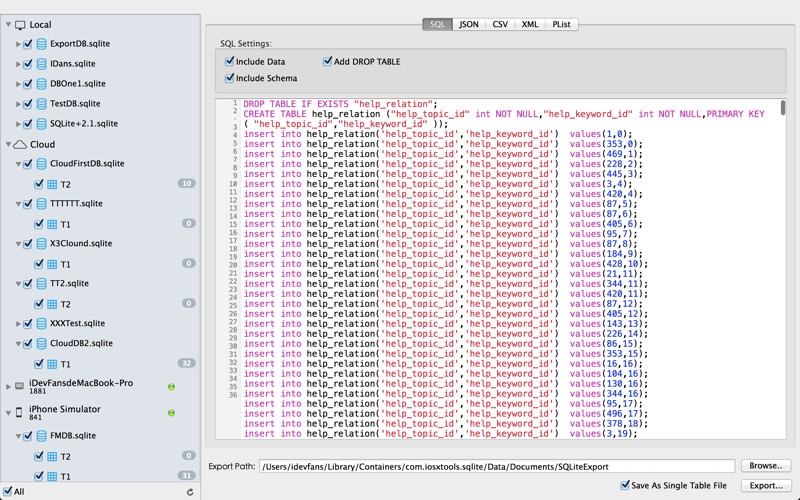Uncheck the FMDB.sqlite checkbox
Image resolution: width=800 pixels, height=500 pixels.
tap(28, 436)
